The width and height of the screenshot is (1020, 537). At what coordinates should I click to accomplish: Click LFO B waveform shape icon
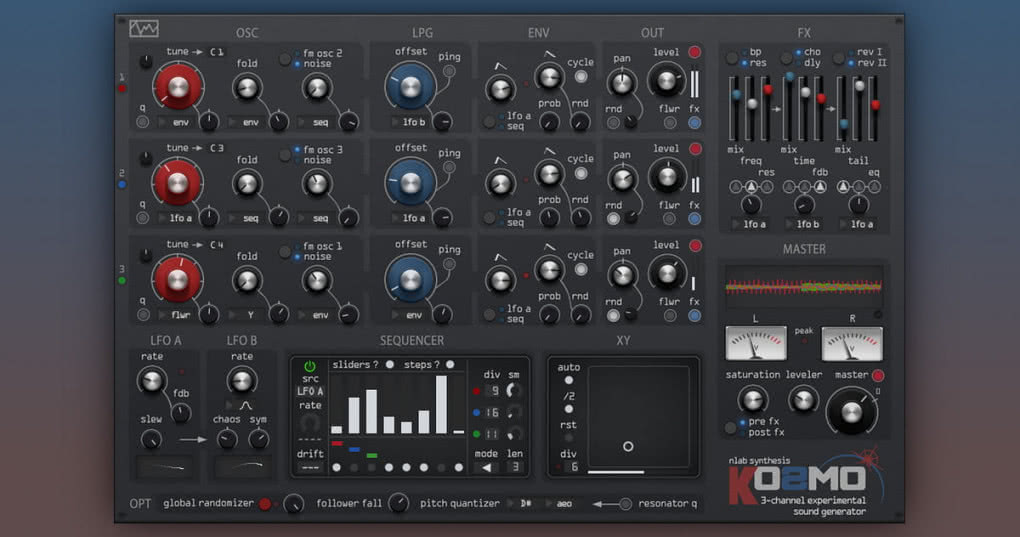click(245, 405)
